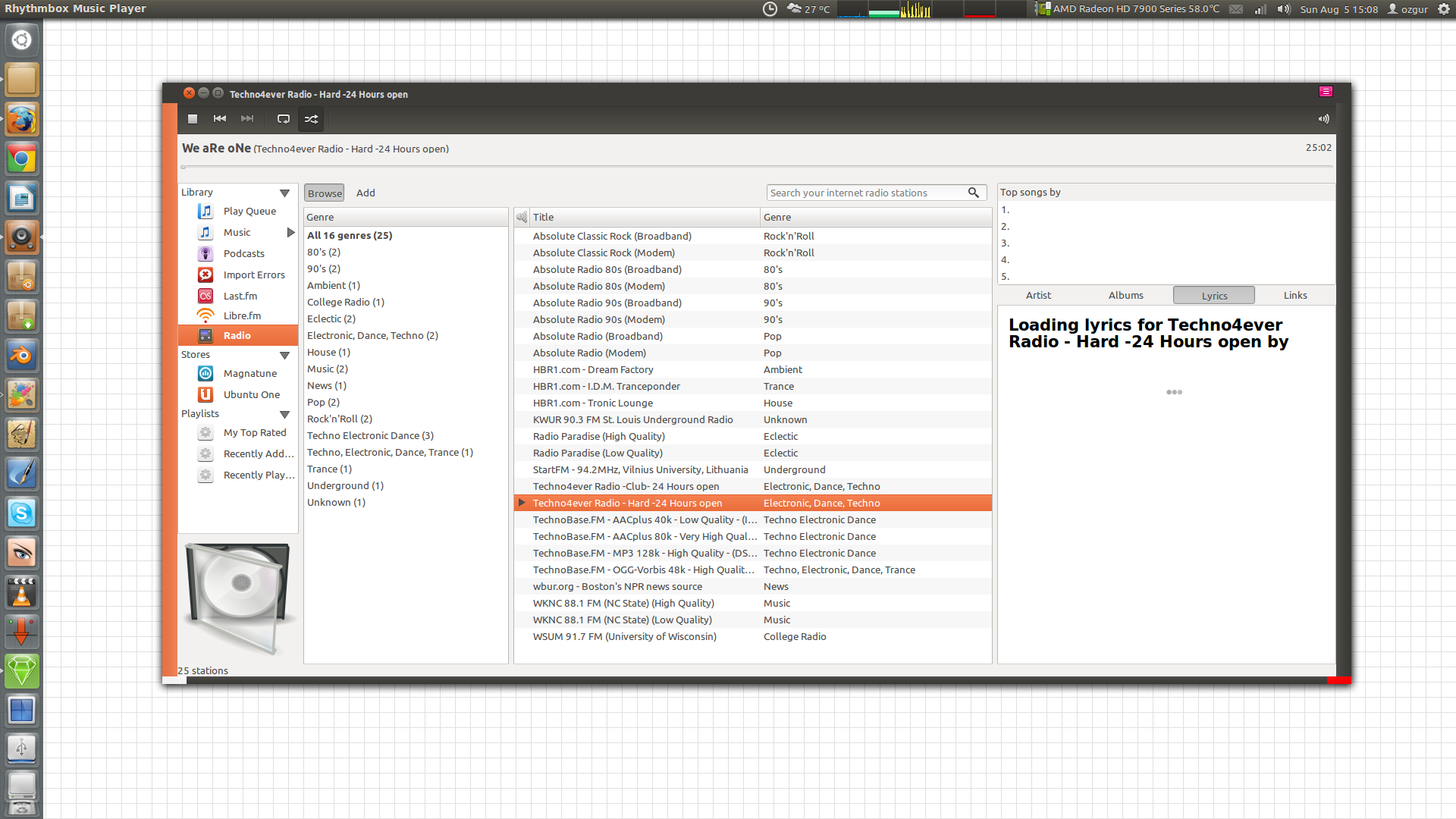Click the pink icon in the title bar
The width and height of the screenshot is (1456, 819).
[1326, 92]
